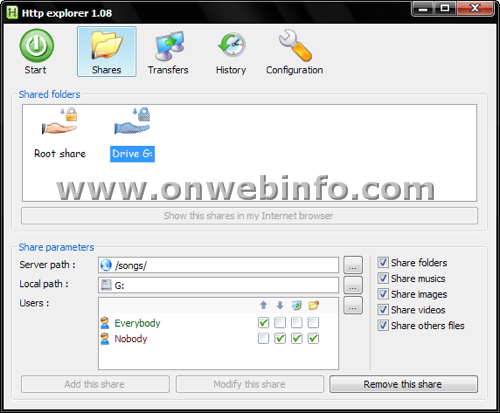Click the recycle bin column header icon

(x=296, y=305)
